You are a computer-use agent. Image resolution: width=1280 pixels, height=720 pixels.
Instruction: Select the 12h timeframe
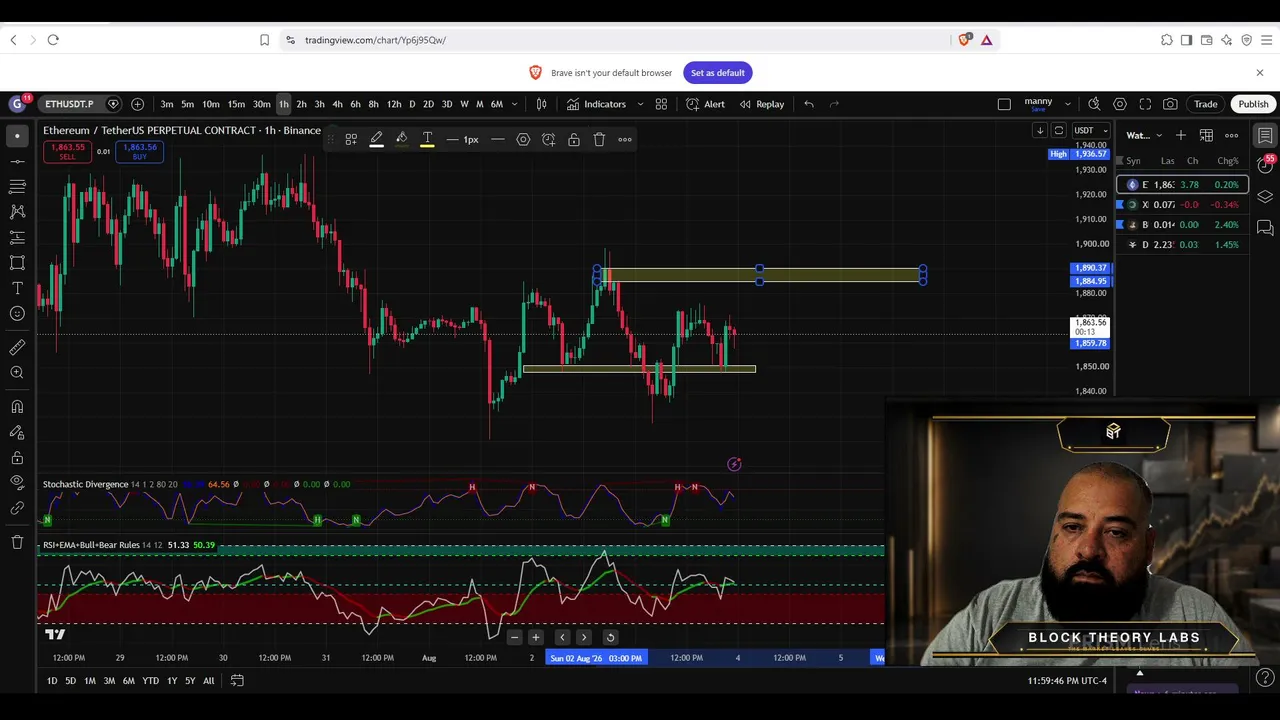394,104
